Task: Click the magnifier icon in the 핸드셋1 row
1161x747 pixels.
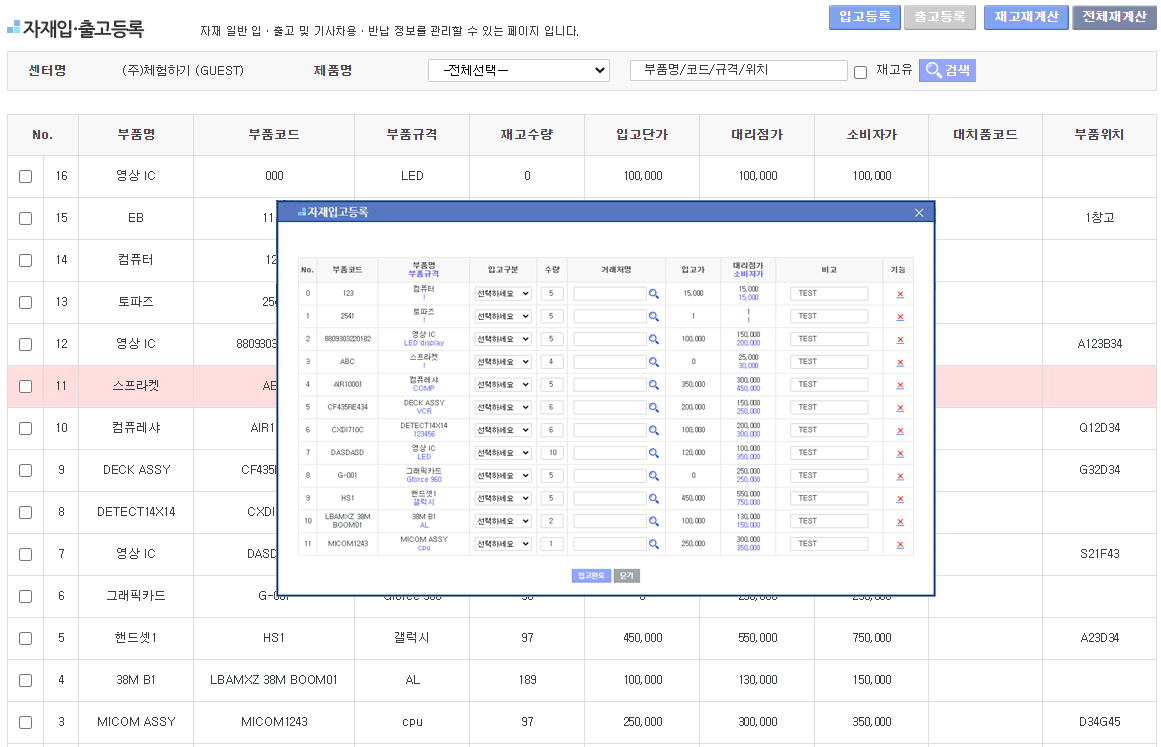Action: [654, 499]
